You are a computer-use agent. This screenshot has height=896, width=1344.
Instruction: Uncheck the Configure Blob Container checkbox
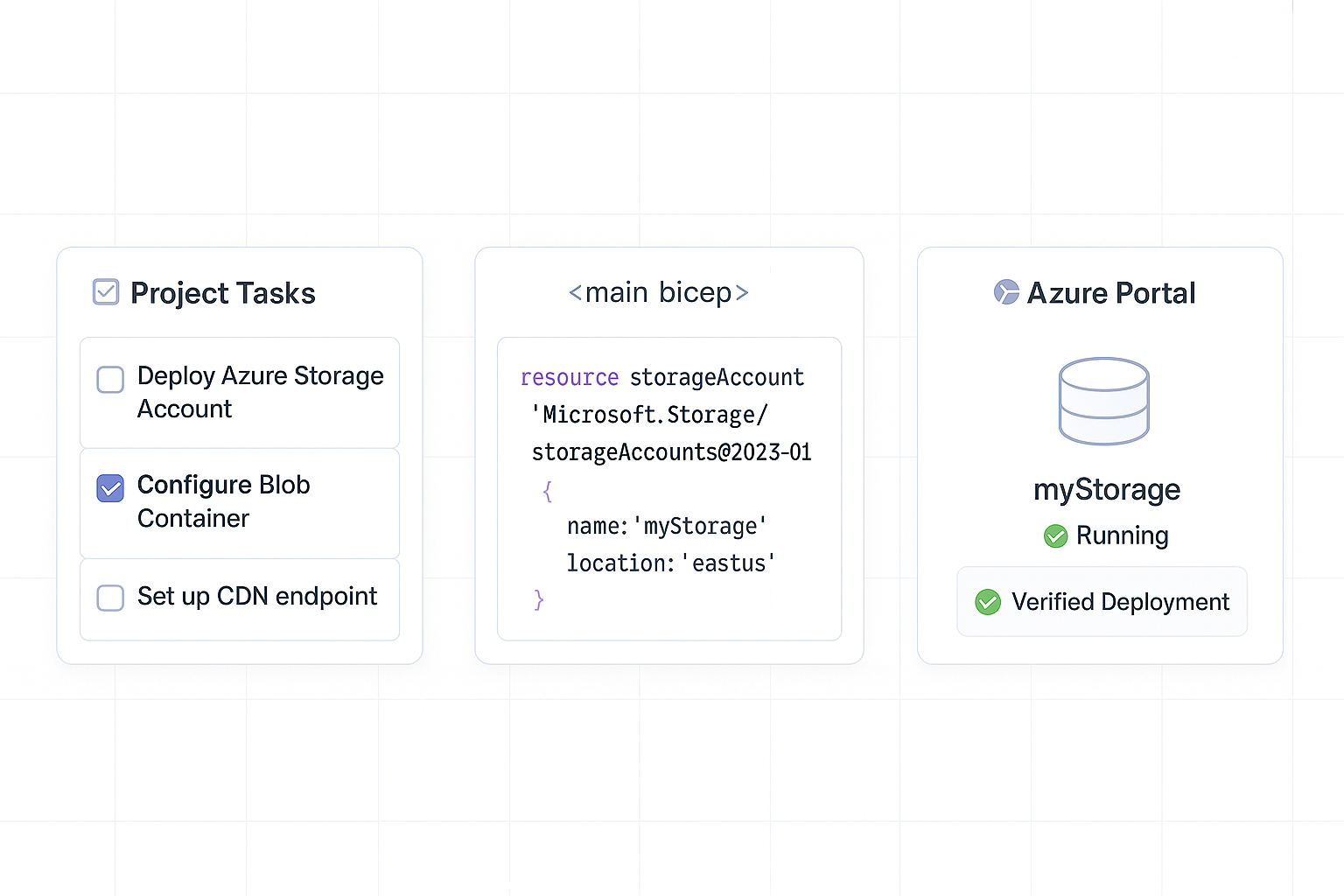tap(110, 488)
